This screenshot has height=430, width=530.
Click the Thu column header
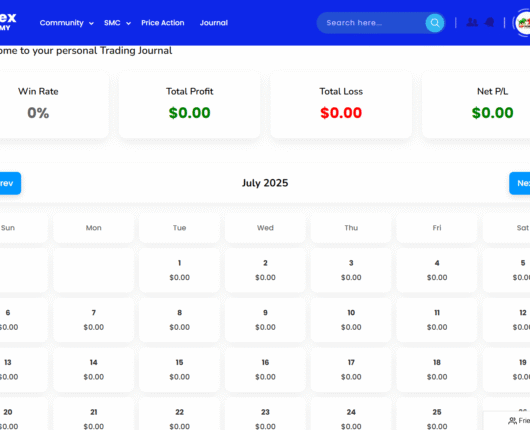(351, 228)
